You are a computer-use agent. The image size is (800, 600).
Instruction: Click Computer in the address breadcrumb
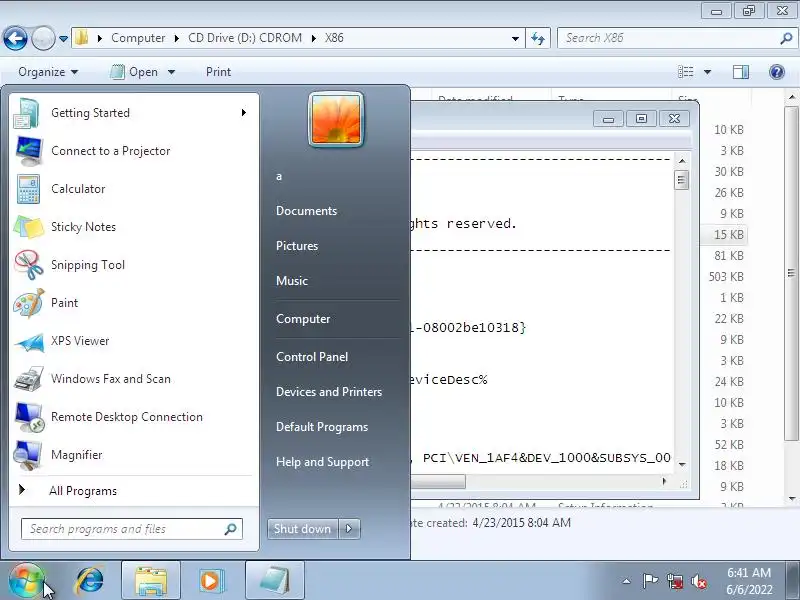[138, 38]
